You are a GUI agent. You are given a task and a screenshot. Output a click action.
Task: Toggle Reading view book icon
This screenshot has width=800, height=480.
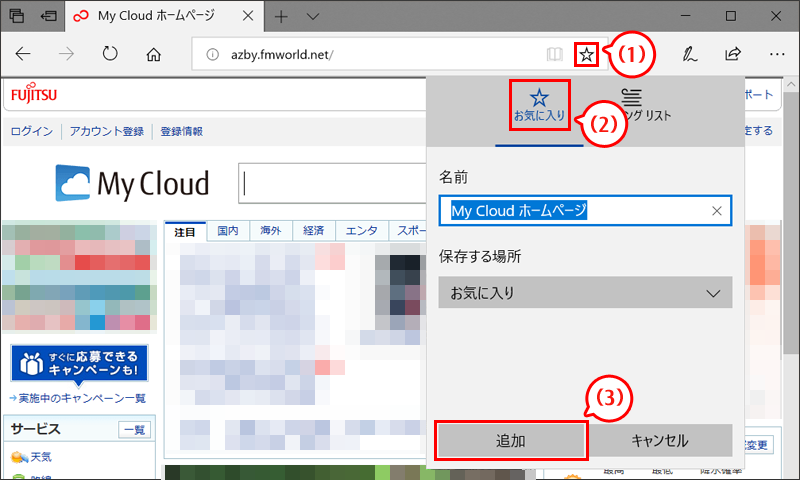555,54
